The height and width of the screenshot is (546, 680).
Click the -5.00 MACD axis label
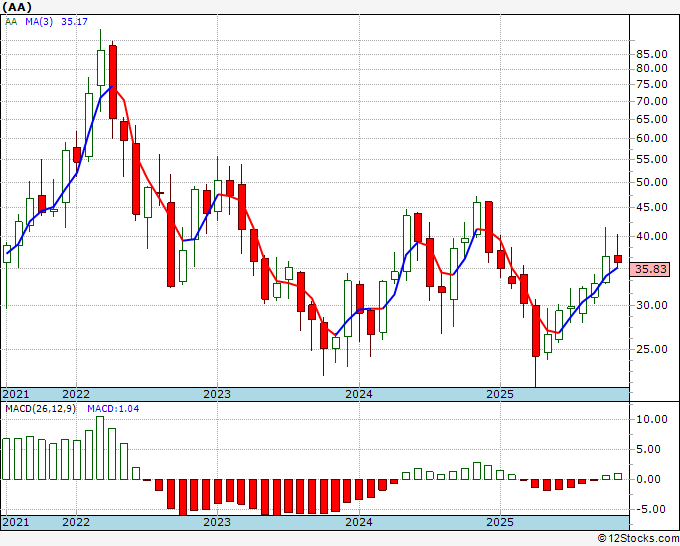click(652, 509)
